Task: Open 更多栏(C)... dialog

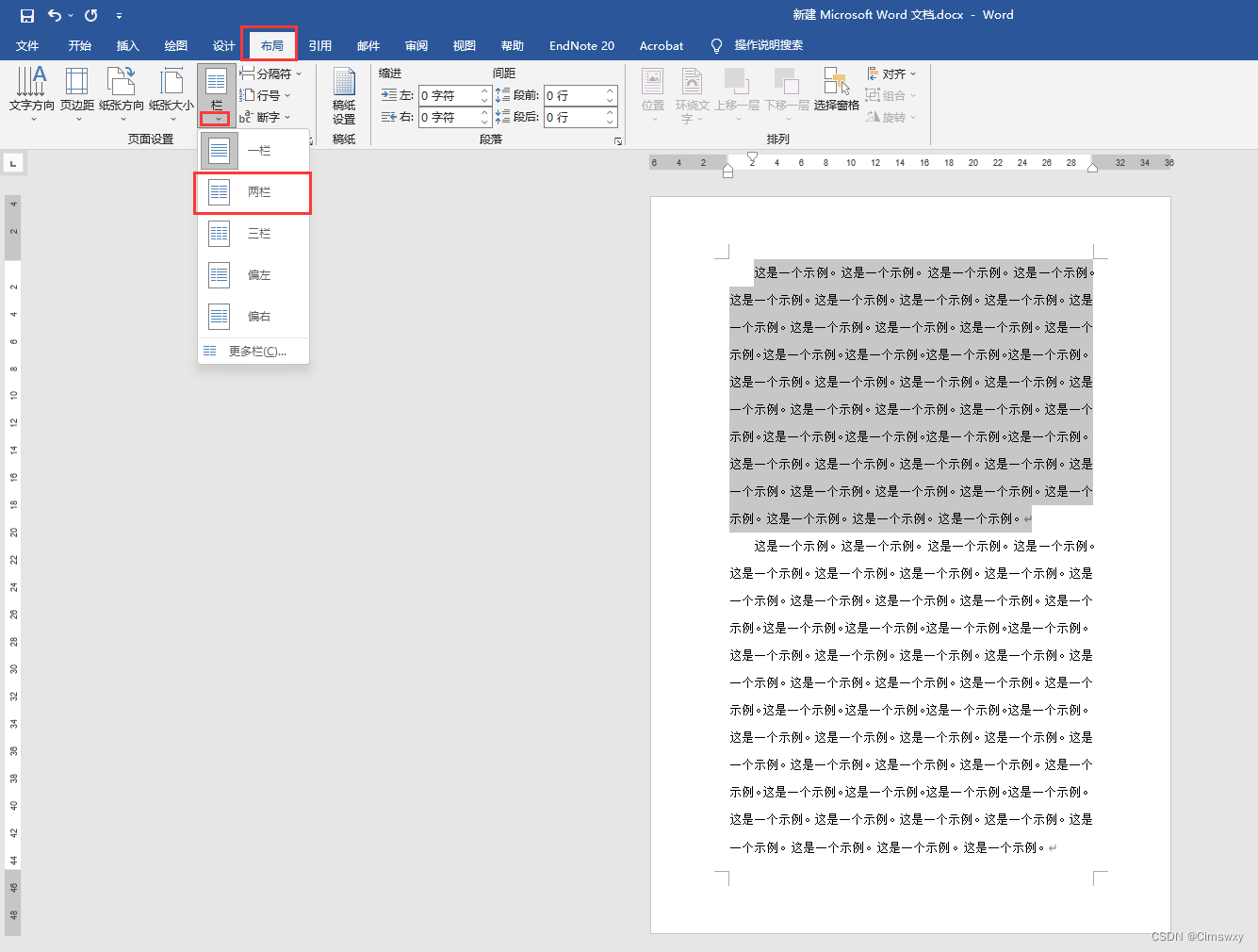Action: coord(253,351)
